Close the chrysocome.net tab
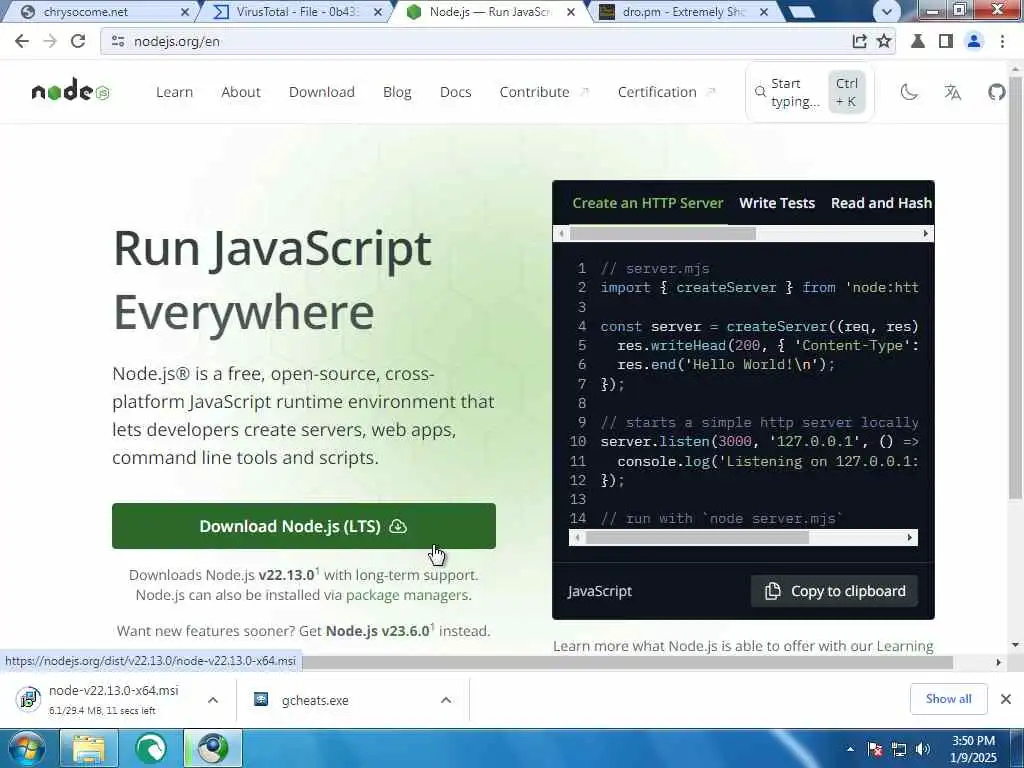 click(185, 12)
